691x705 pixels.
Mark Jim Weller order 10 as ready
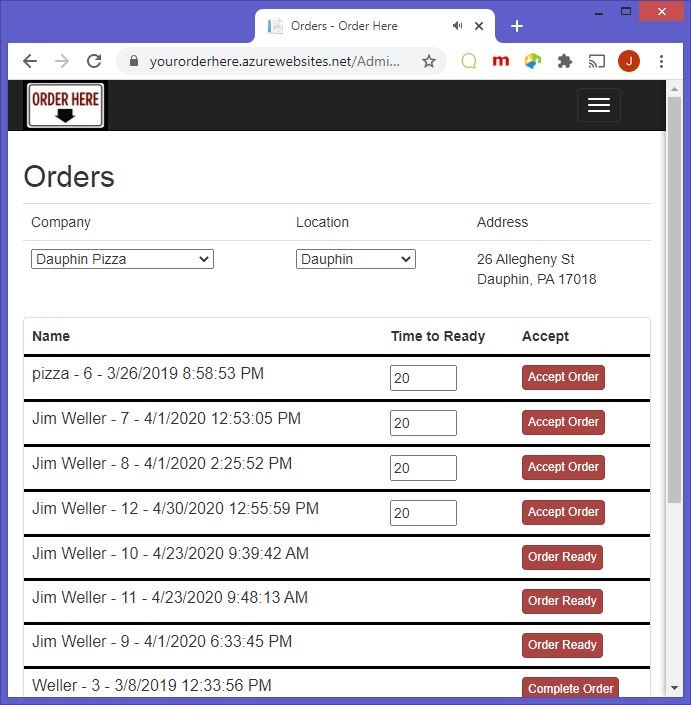coord(562,557)
